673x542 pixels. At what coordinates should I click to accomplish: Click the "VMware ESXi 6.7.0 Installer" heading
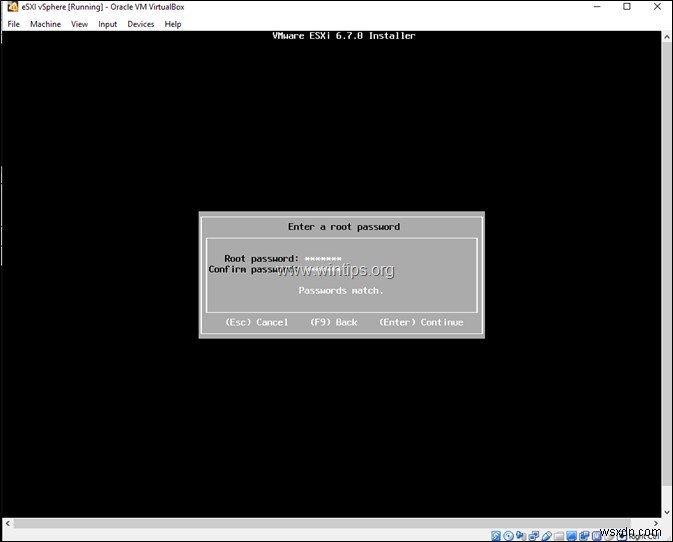(x=344, y=36)
